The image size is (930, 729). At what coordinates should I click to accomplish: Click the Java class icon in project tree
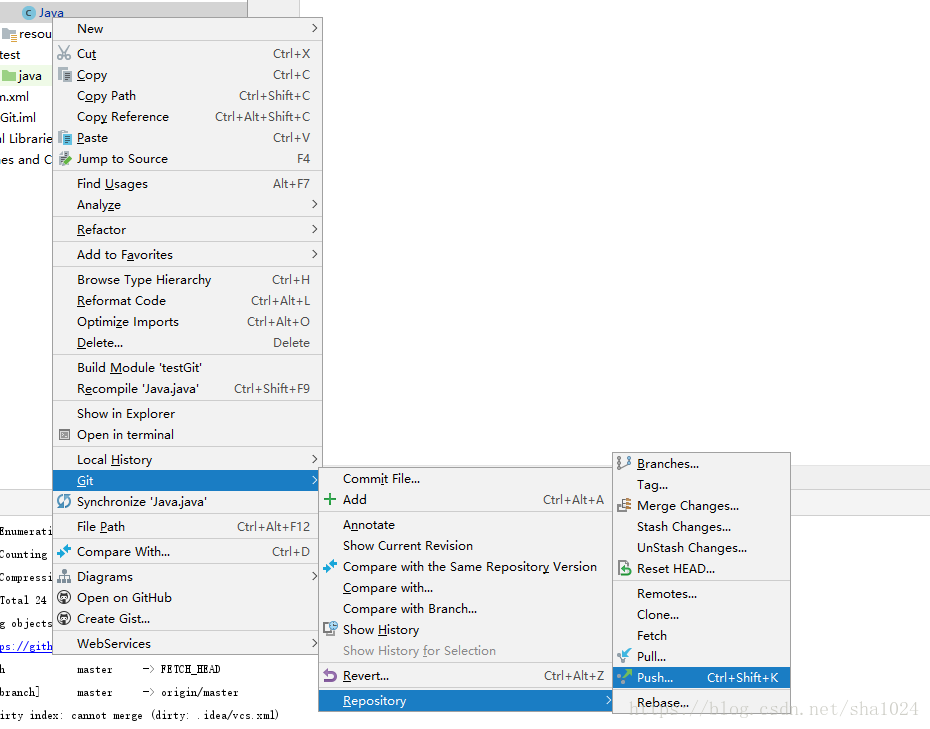(28, 12)
